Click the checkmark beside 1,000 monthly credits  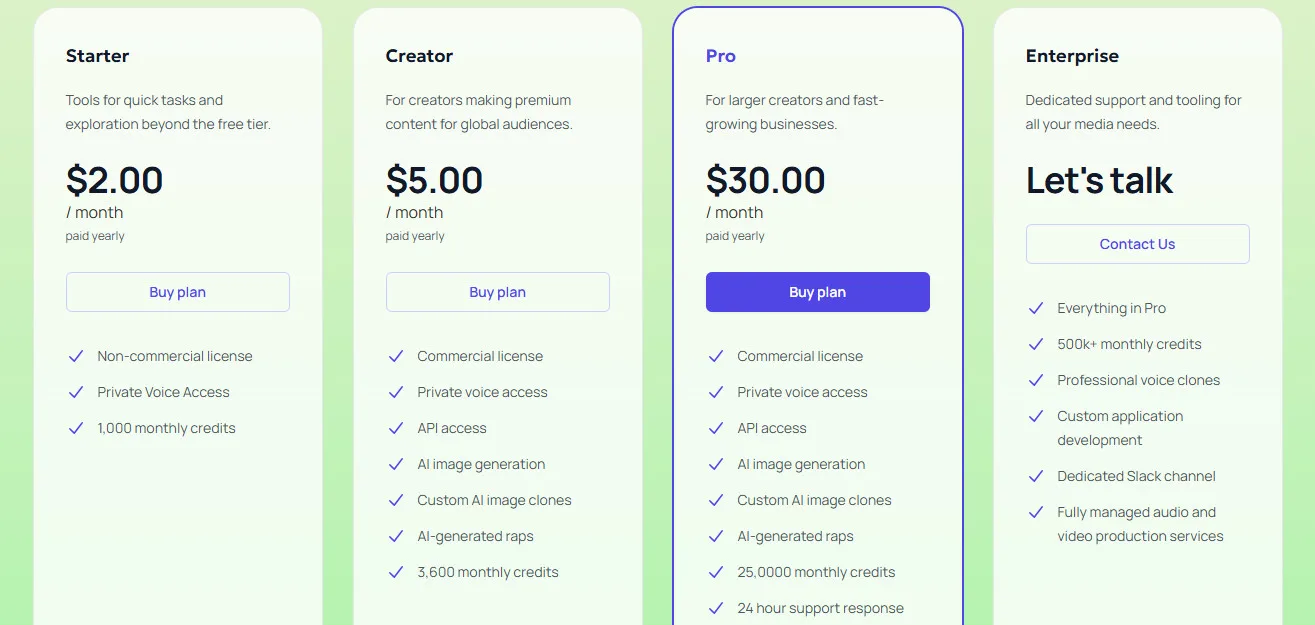click(76, 428)
